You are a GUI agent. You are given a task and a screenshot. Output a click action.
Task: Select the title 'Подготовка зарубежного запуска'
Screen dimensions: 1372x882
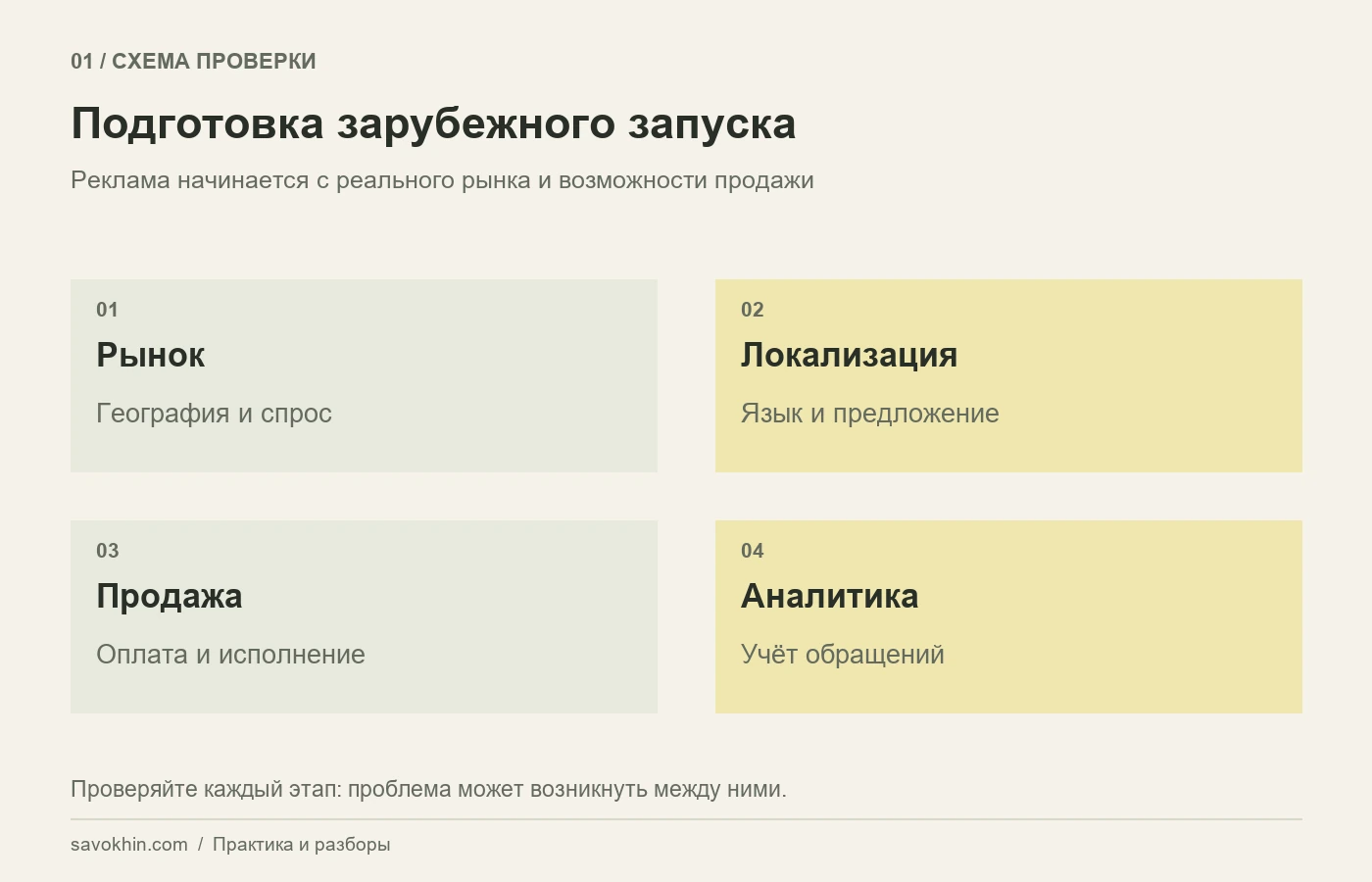click(x=433, y=123)
